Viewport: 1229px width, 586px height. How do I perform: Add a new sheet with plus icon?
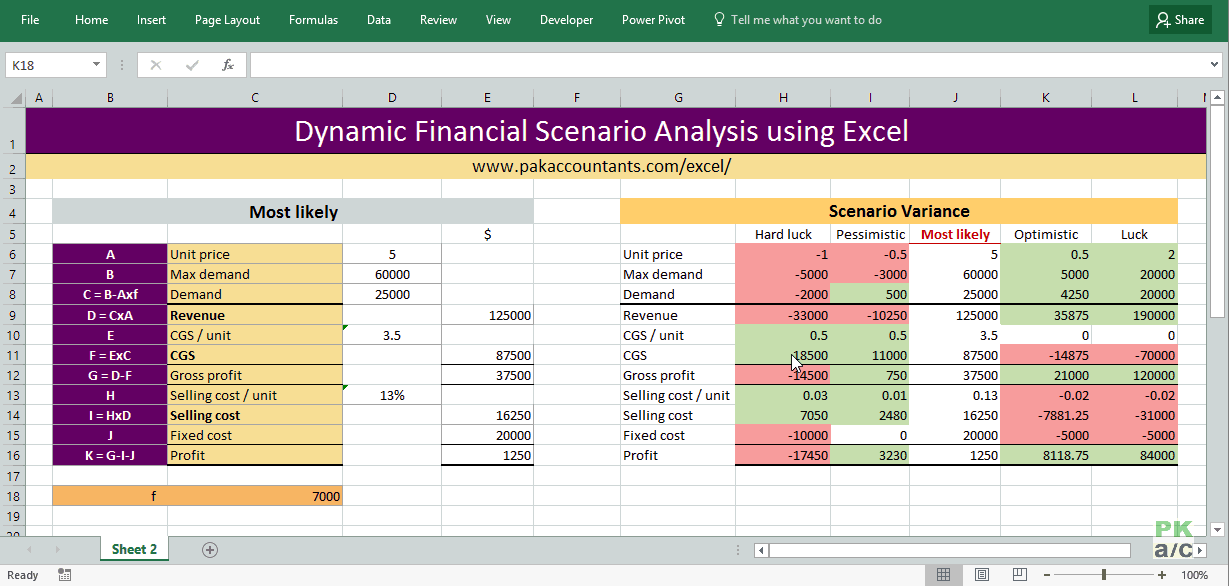pyautogui.click(x=209, y=549)
